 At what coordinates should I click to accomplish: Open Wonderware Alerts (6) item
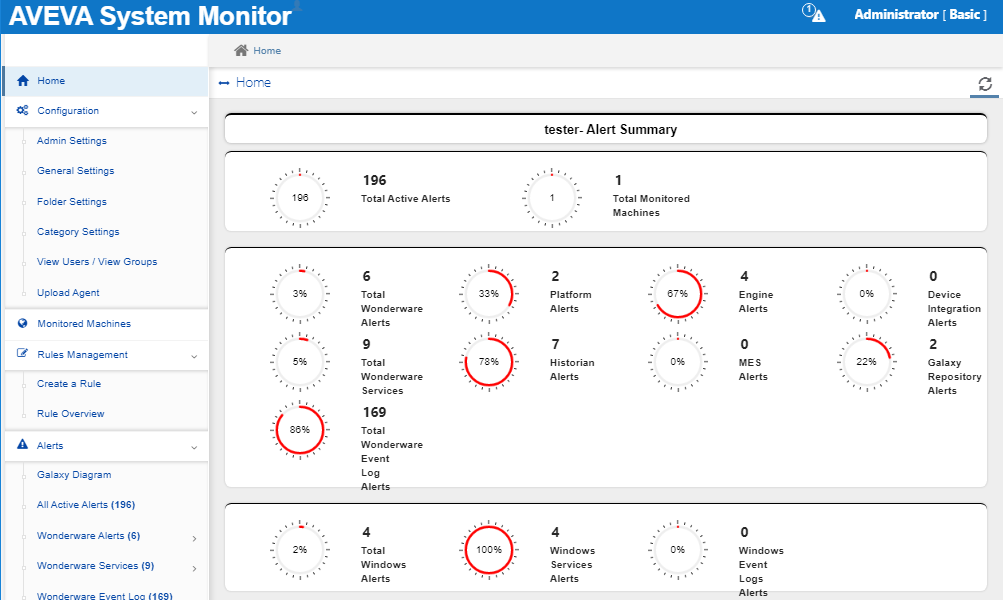pos(88,535)
